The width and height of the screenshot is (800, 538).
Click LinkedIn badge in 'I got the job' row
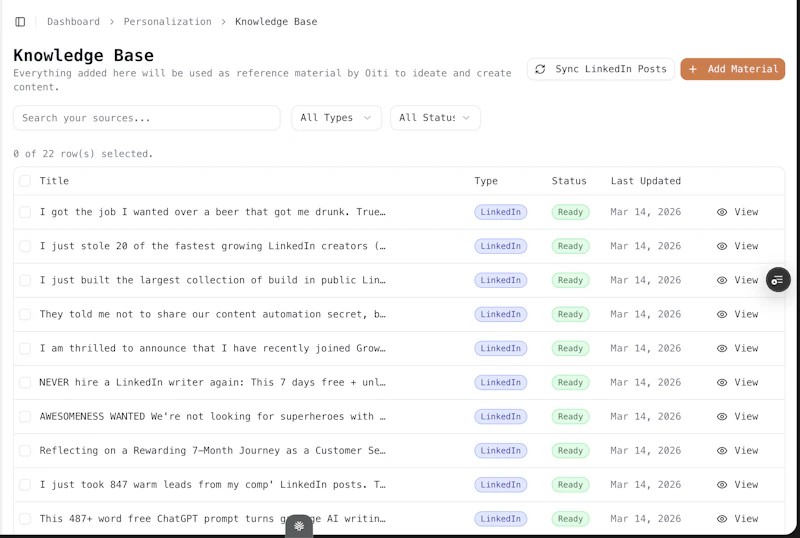(501, 212)
